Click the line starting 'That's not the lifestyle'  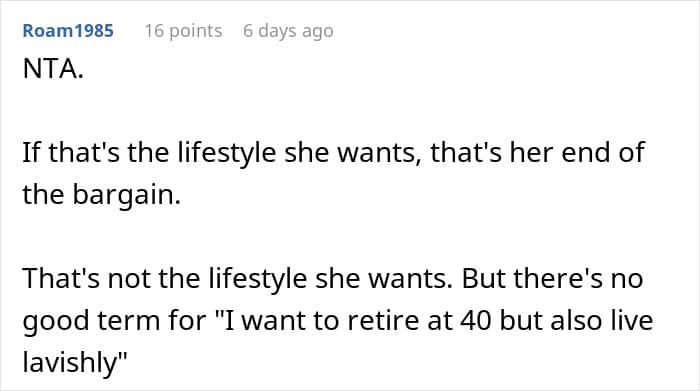click(x=333, y=279)
